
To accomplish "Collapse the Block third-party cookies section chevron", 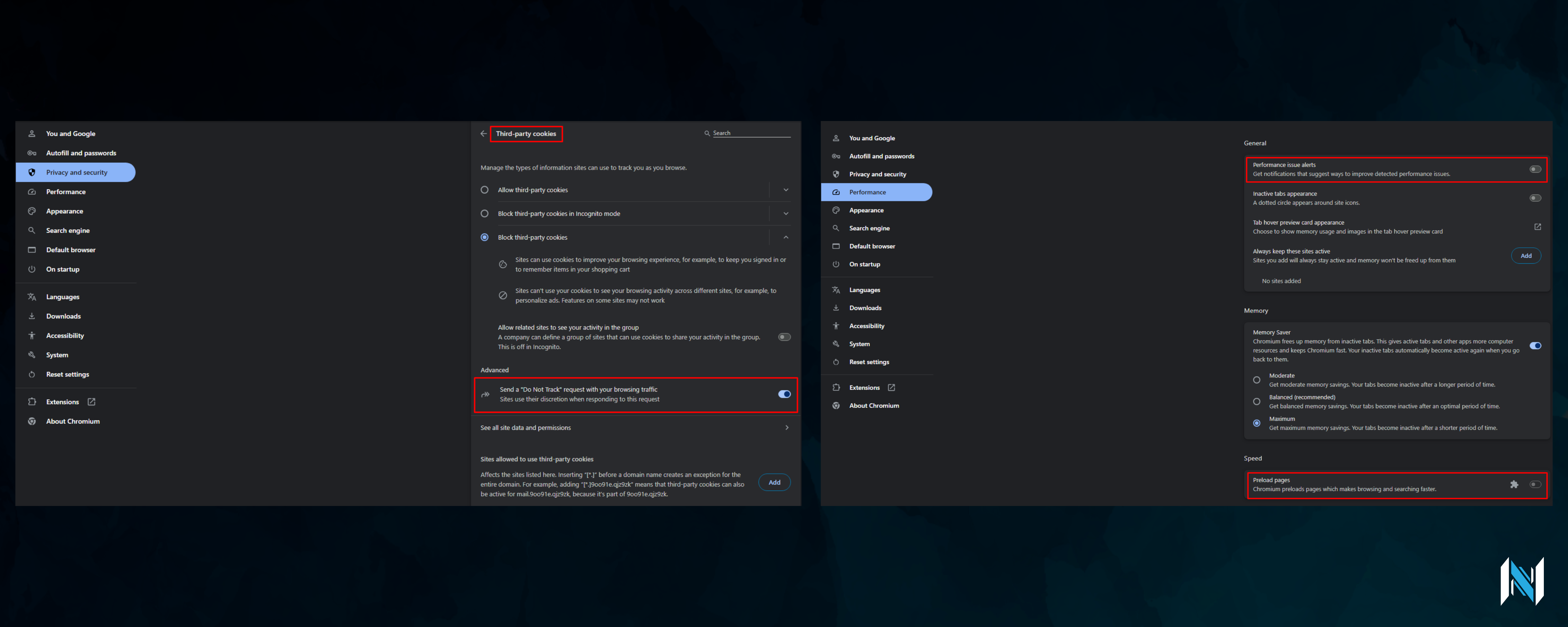I will (786, 237).
